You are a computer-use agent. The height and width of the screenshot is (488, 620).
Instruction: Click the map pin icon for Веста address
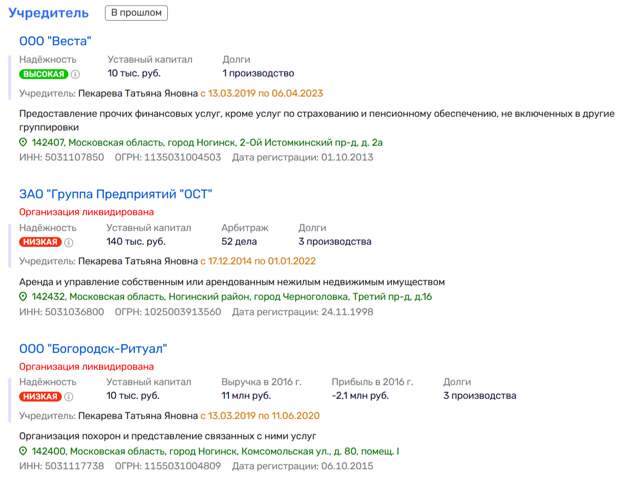point(24,143)
